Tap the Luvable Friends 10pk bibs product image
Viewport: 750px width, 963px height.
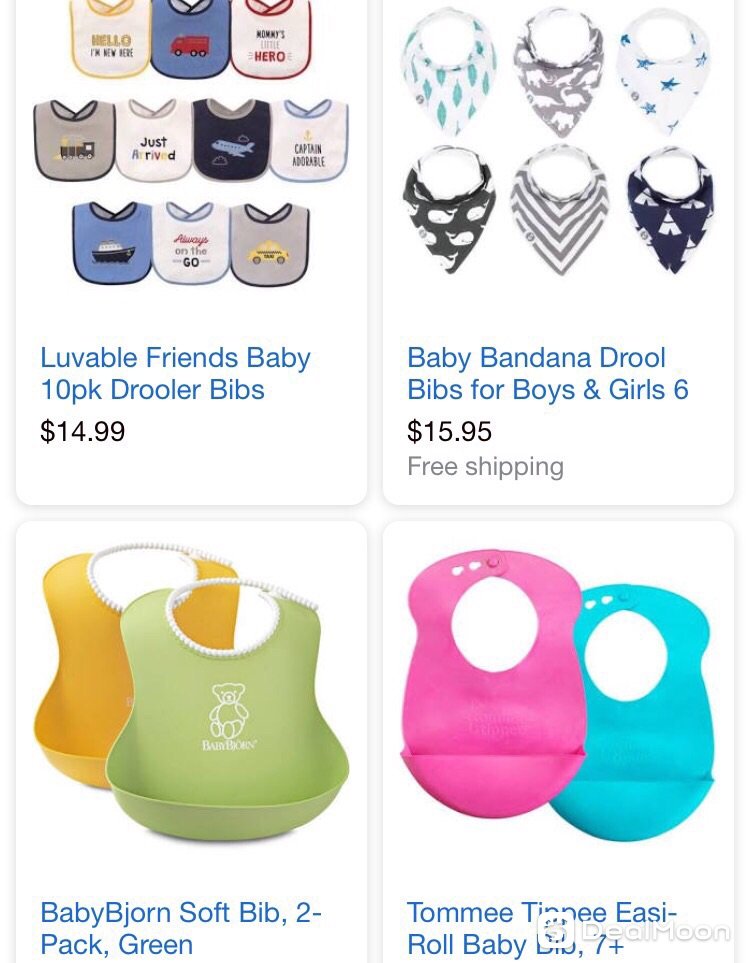pos(191,142)
